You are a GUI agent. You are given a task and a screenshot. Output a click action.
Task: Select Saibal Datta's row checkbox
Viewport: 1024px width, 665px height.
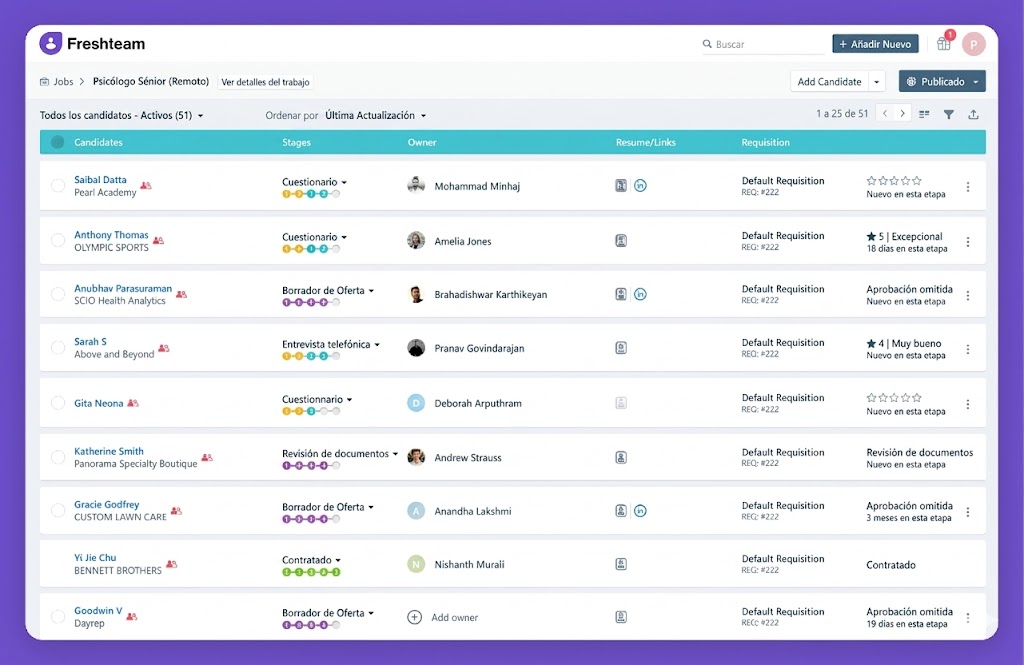(x=58, y=186)
